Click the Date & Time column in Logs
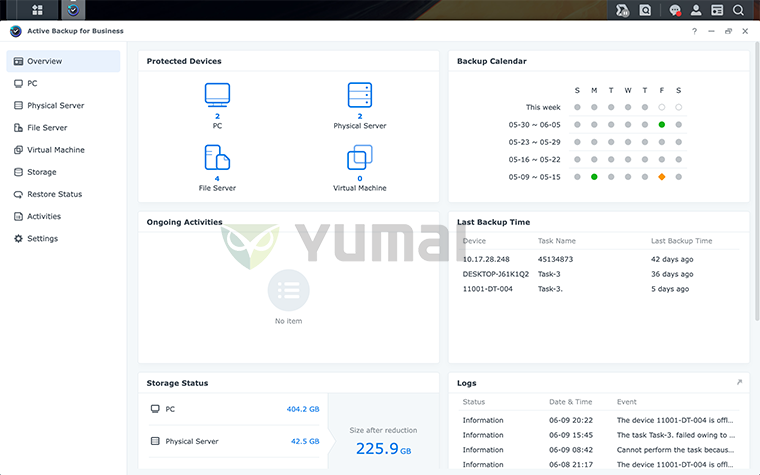Screen dimensions: 760x475 [x=570, y=402]
